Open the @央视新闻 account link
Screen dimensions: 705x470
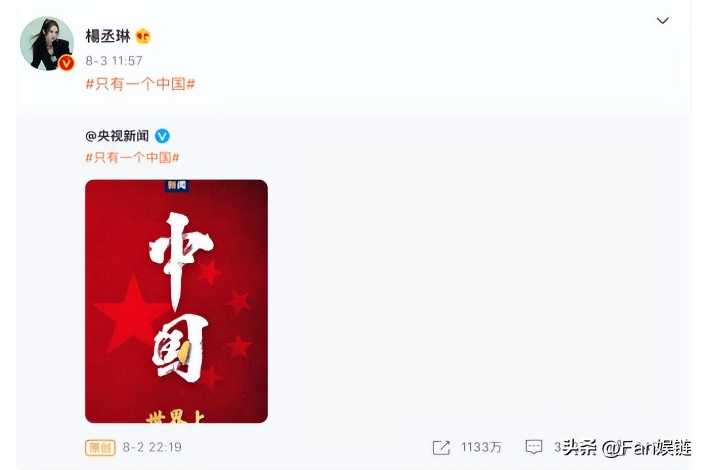click(x=117, y=136)
